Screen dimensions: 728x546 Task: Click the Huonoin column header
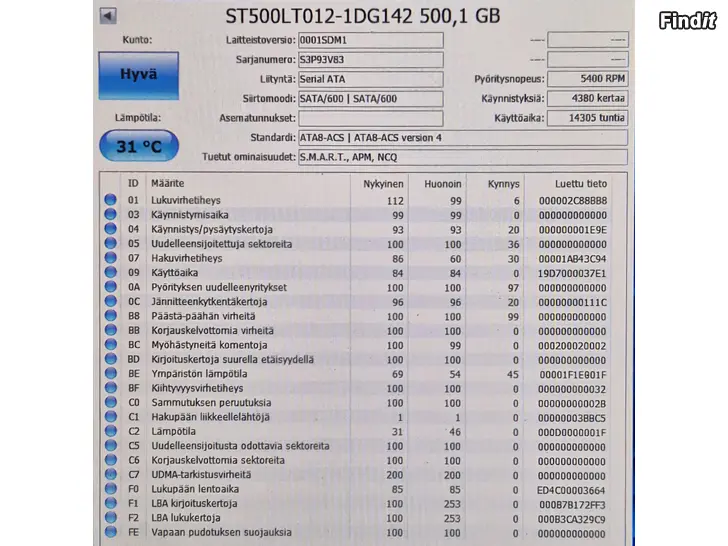click(x=442, y=184)
